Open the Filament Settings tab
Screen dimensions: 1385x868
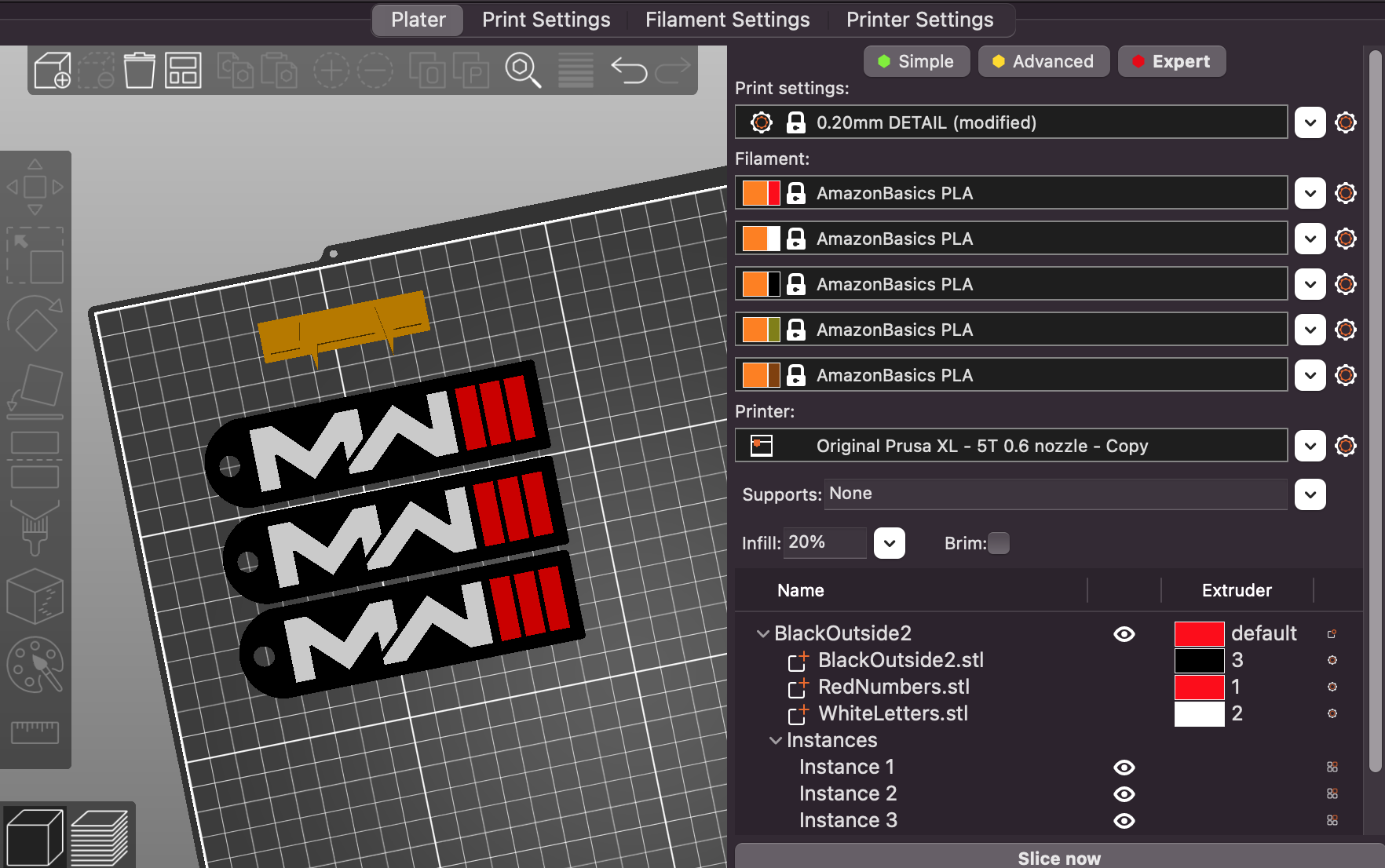click(x=727, y=20)
